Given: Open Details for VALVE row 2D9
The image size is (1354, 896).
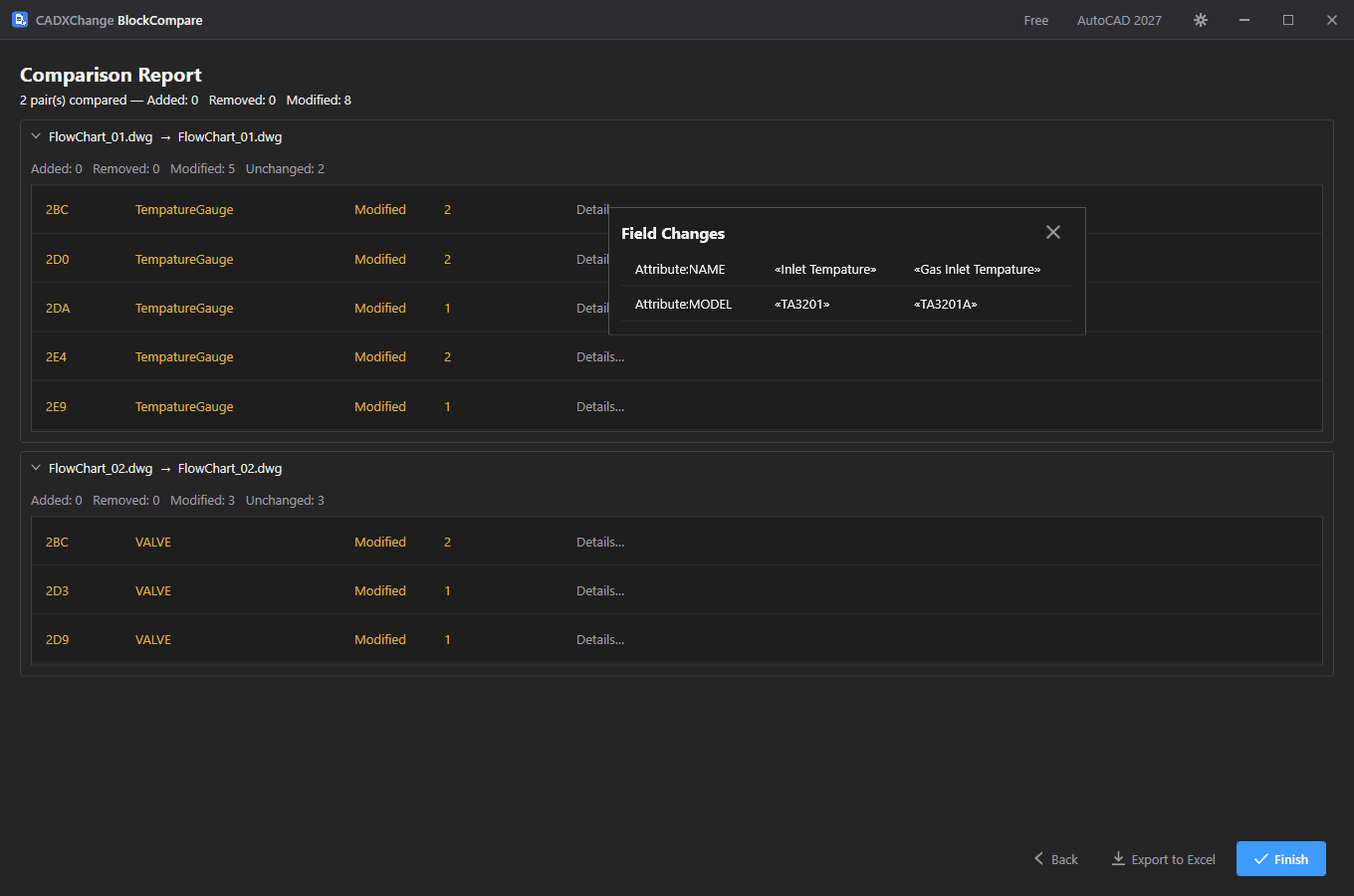Looking at the screenshot, I should pyautogui.click(x=600, y=639).
